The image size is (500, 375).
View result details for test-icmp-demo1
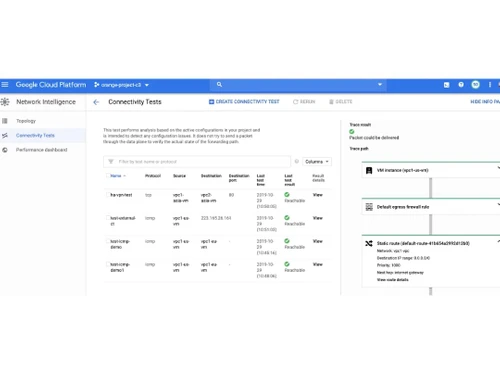318,264
